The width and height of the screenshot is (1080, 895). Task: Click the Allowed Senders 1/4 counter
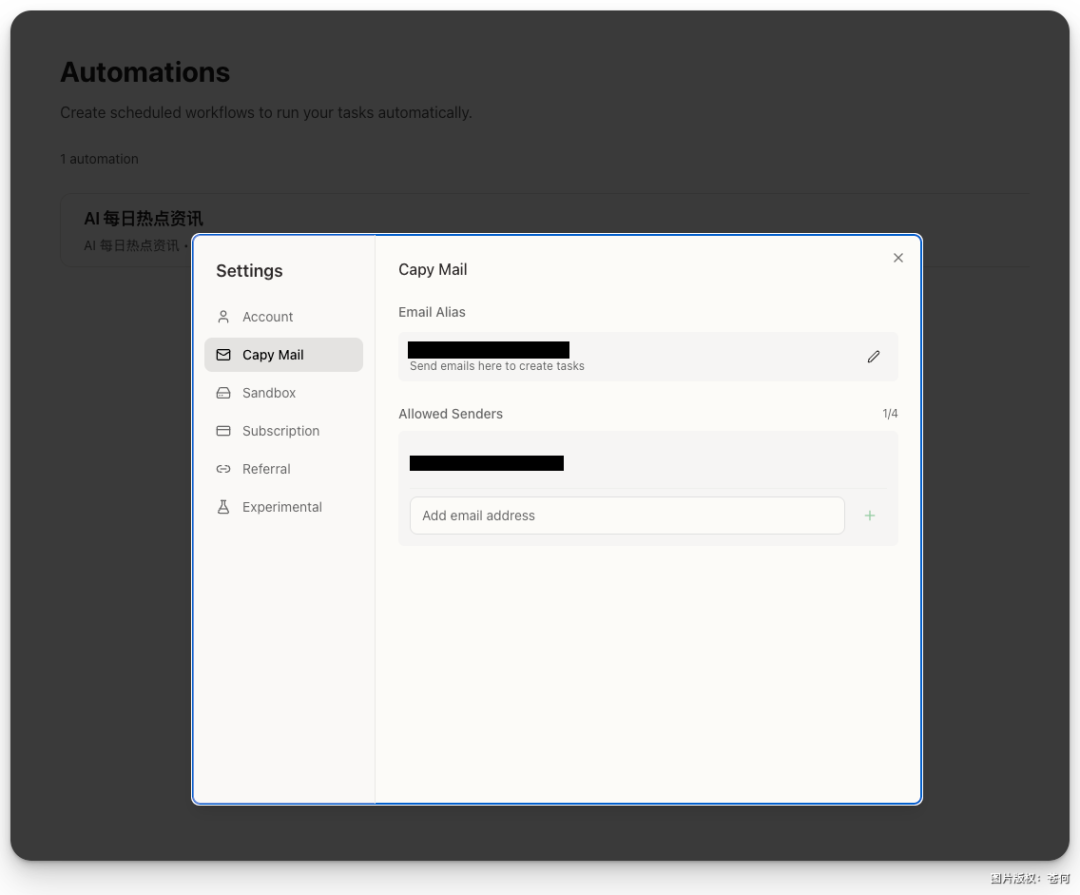click(x=889, y=412)
